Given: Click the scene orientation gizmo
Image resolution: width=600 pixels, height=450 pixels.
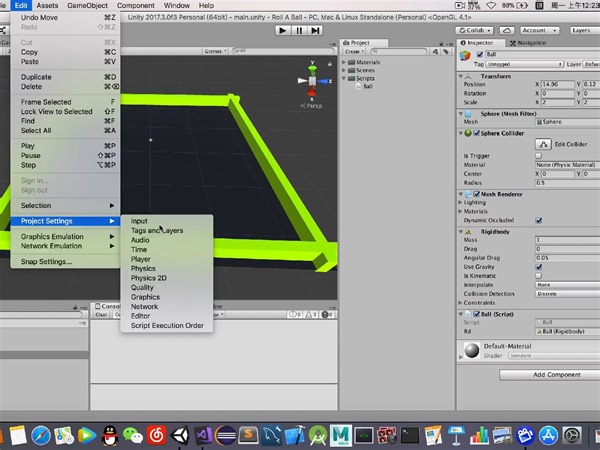Looking at the screenshot, I should 313,81.
